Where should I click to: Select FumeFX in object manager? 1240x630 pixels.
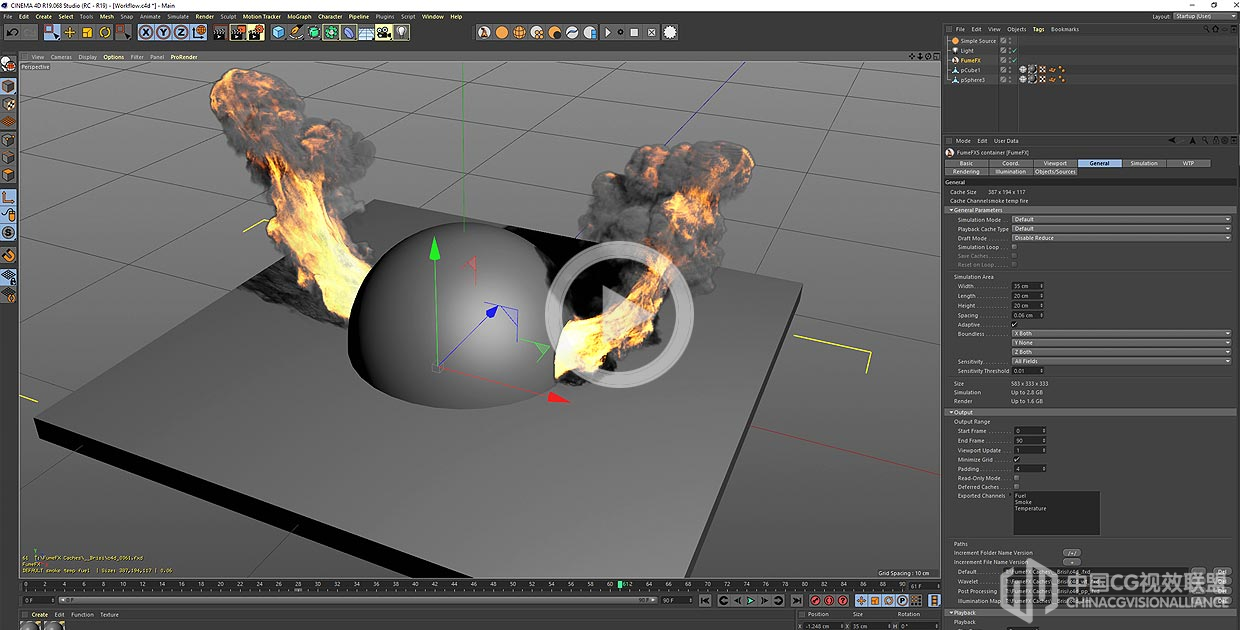tap(970, 60)
